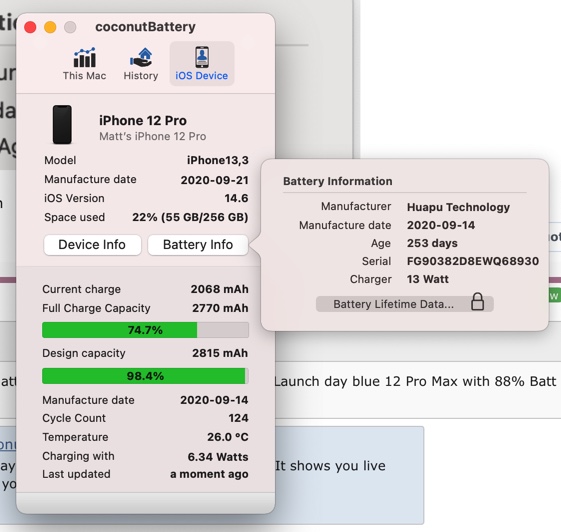Click the 74.7% charge progress bar

[x=145, y=330]
